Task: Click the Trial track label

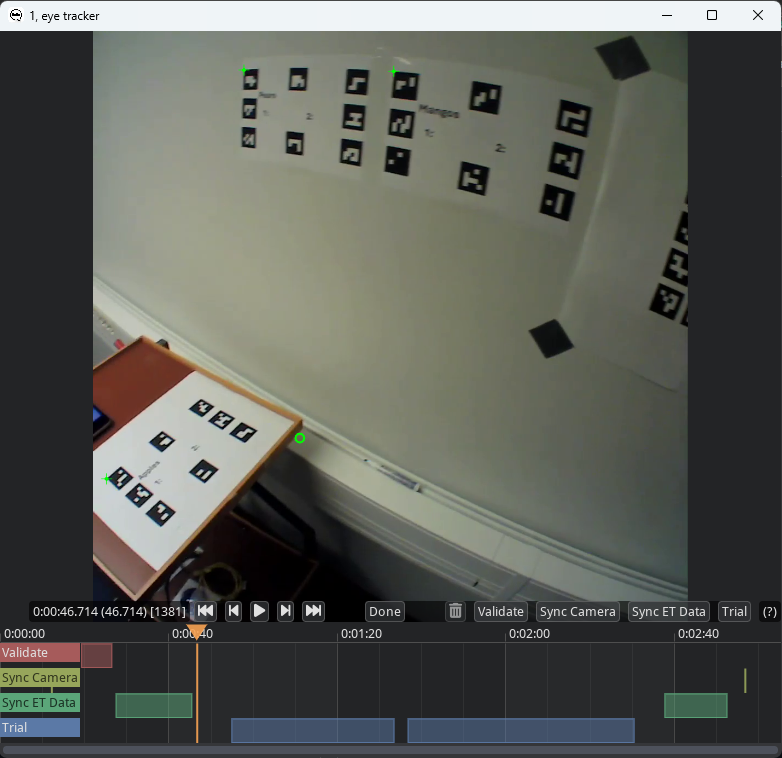Action: tap(40, 728)
